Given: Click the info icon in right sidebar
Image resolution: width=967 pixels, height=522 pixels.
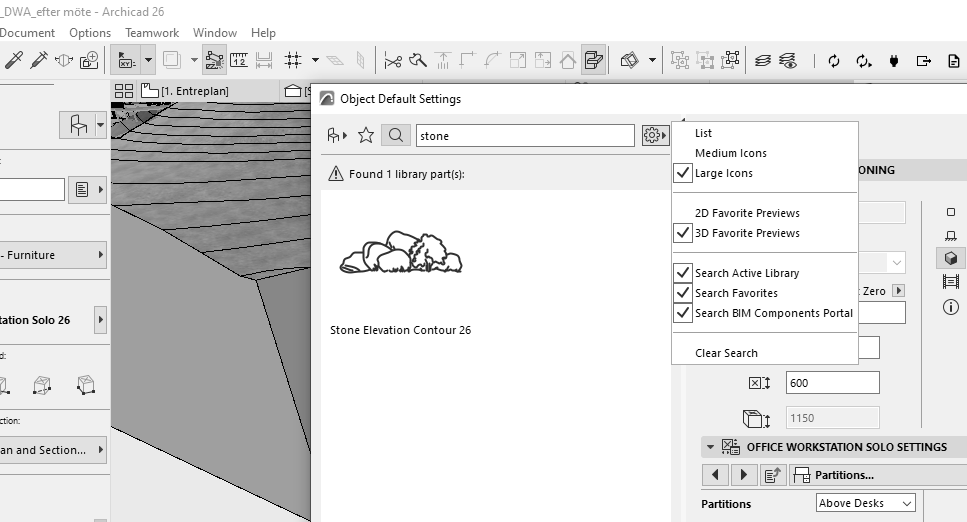Looking at the screenshot, I should pos(950,307).
